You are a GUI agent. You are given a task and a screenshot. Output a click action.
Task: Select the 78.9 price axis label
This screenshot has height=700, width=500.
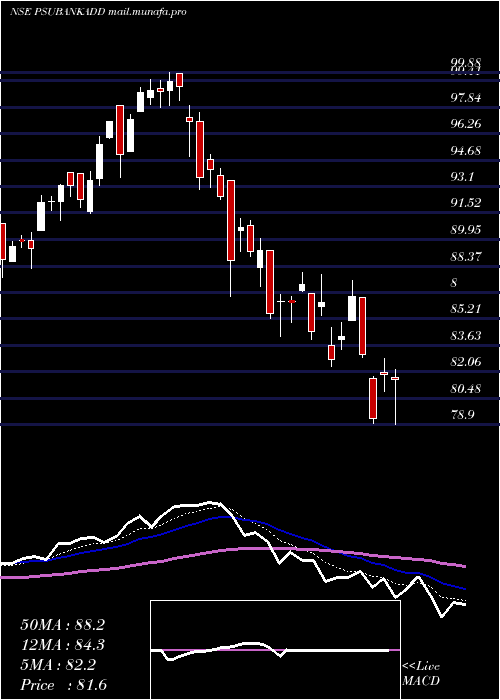(x=462, y=415)
